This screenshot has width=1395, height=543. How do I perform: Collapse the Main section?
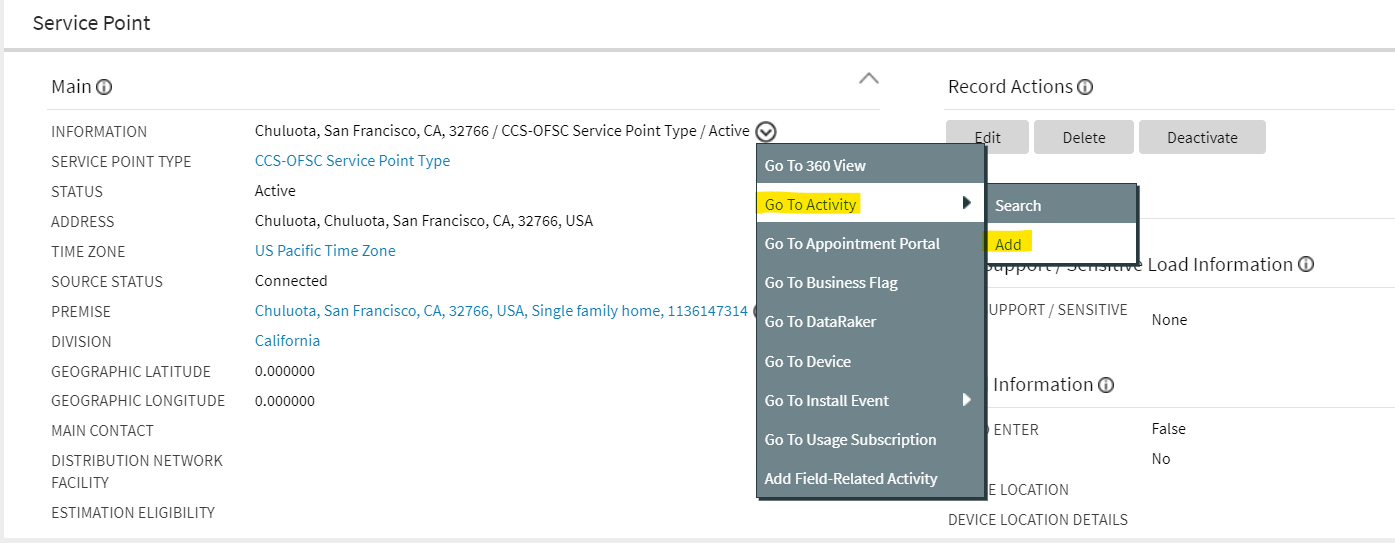click(869, 78)
